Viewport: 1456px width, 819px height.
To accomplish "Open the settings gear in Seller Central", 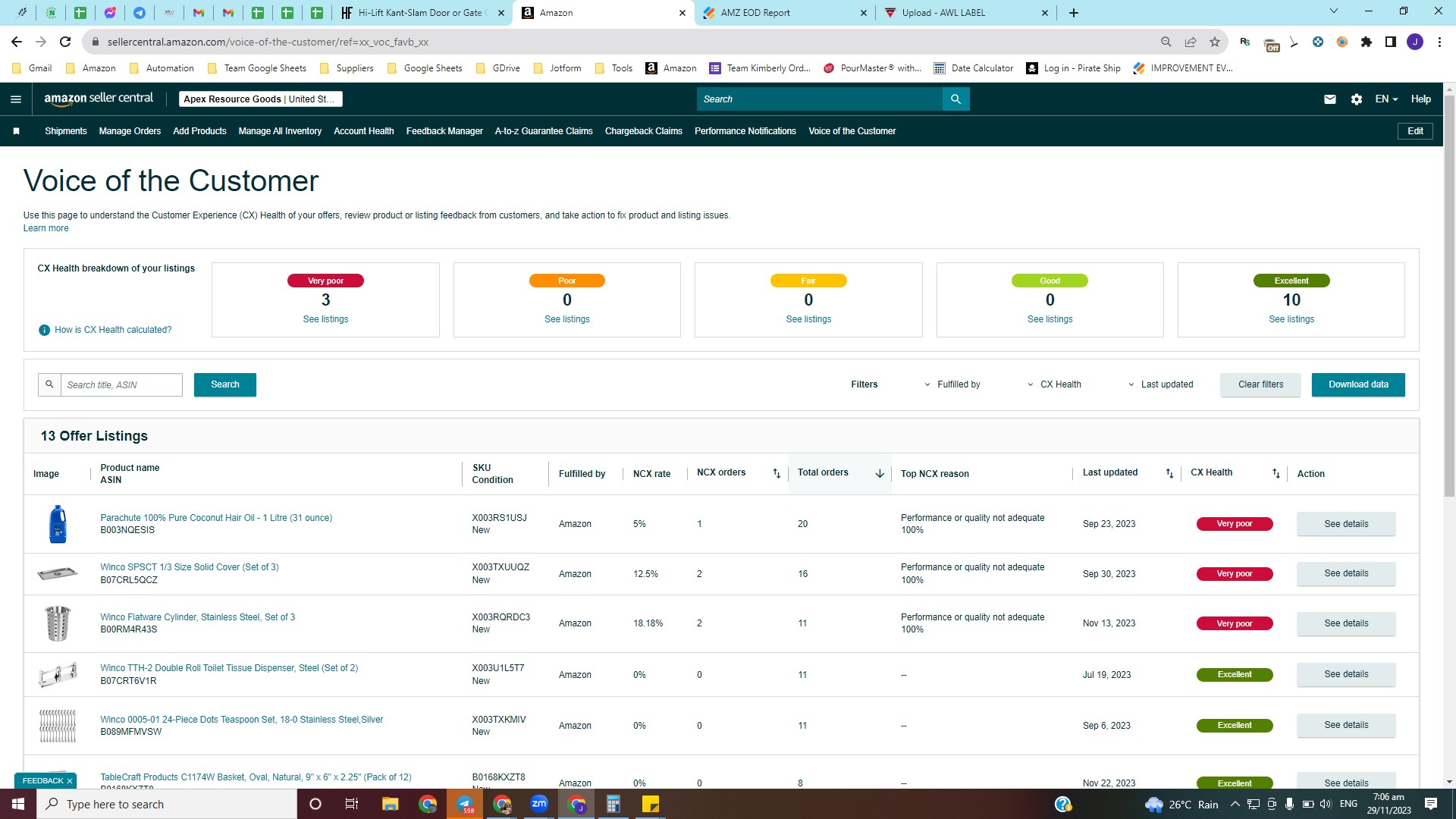I will click(1357, 99).
